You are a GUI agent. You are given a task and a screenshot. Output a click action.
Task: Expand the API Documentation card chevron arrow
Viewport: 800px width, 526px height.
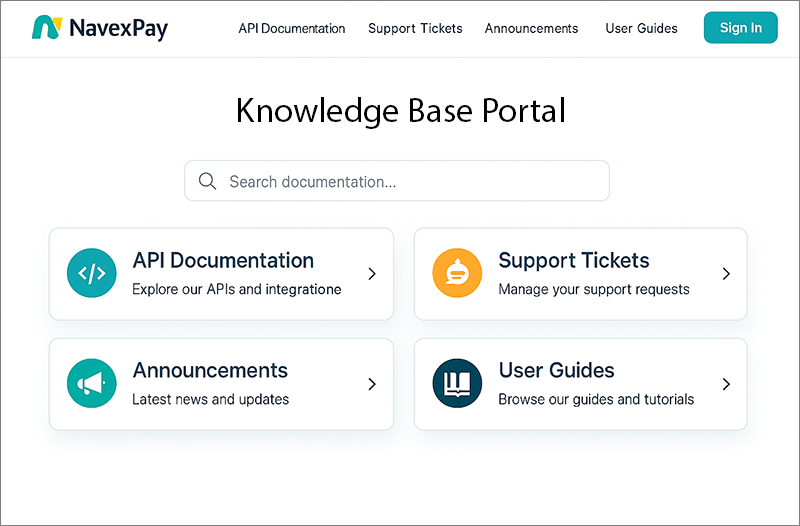[372, 274]
